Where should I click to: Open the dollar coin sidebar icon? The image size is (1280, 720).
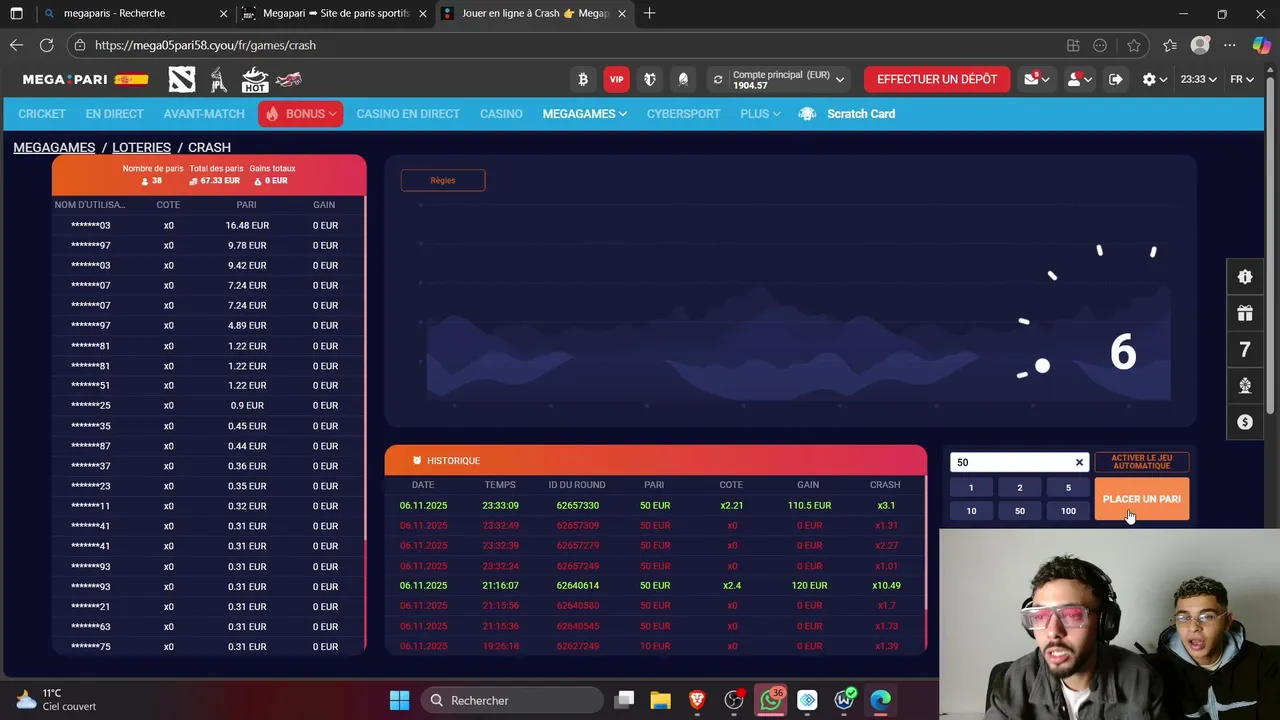(x=1245, y=422)
